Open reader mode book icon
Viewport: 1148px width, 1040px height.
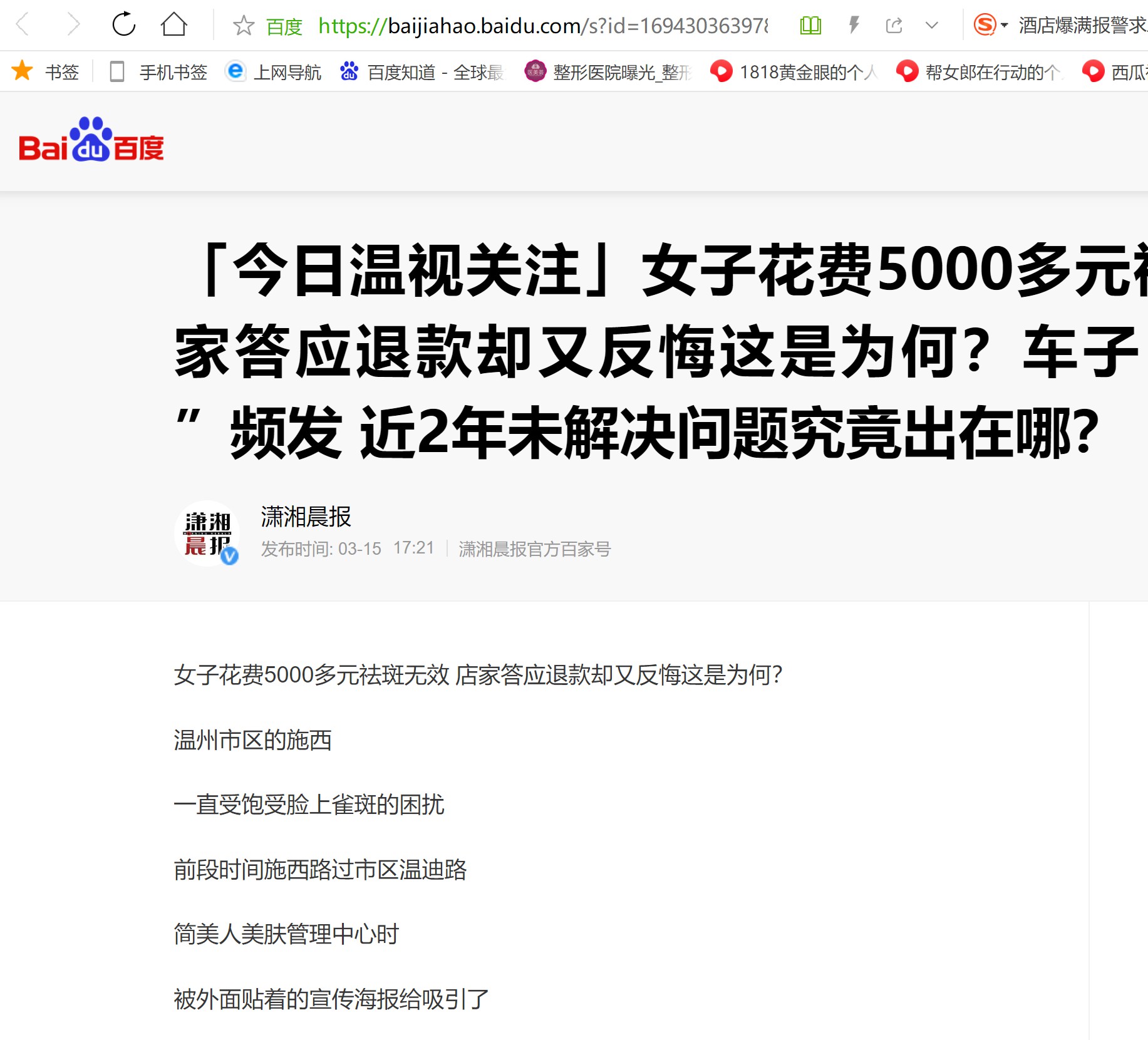pyautogui.click(x=810, y=26)
